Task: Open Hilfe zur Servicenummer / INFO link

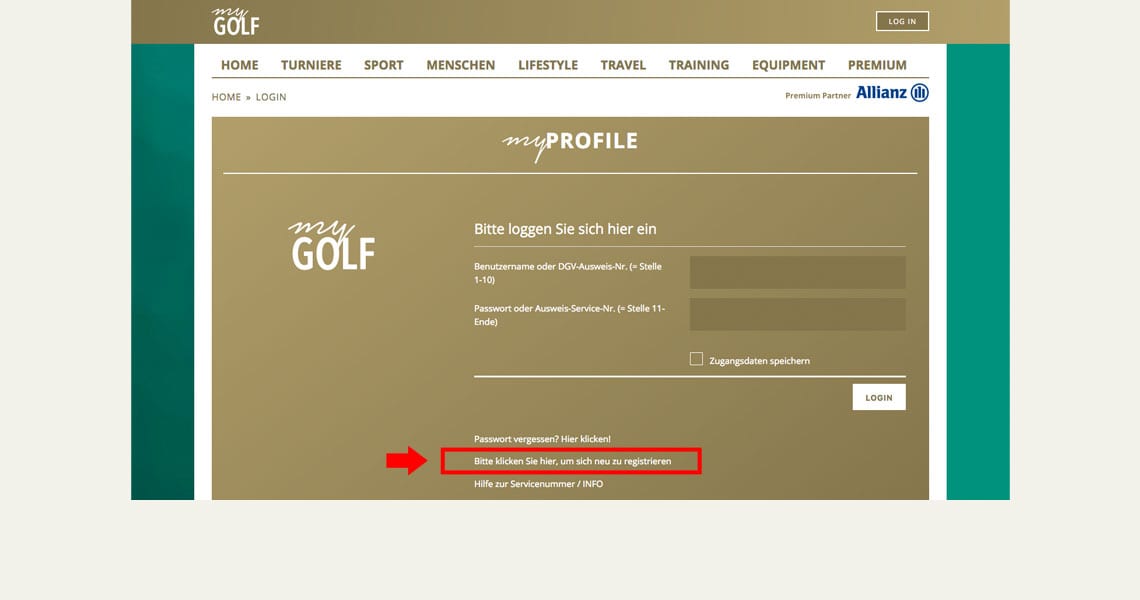Action: tap(538, 484)
